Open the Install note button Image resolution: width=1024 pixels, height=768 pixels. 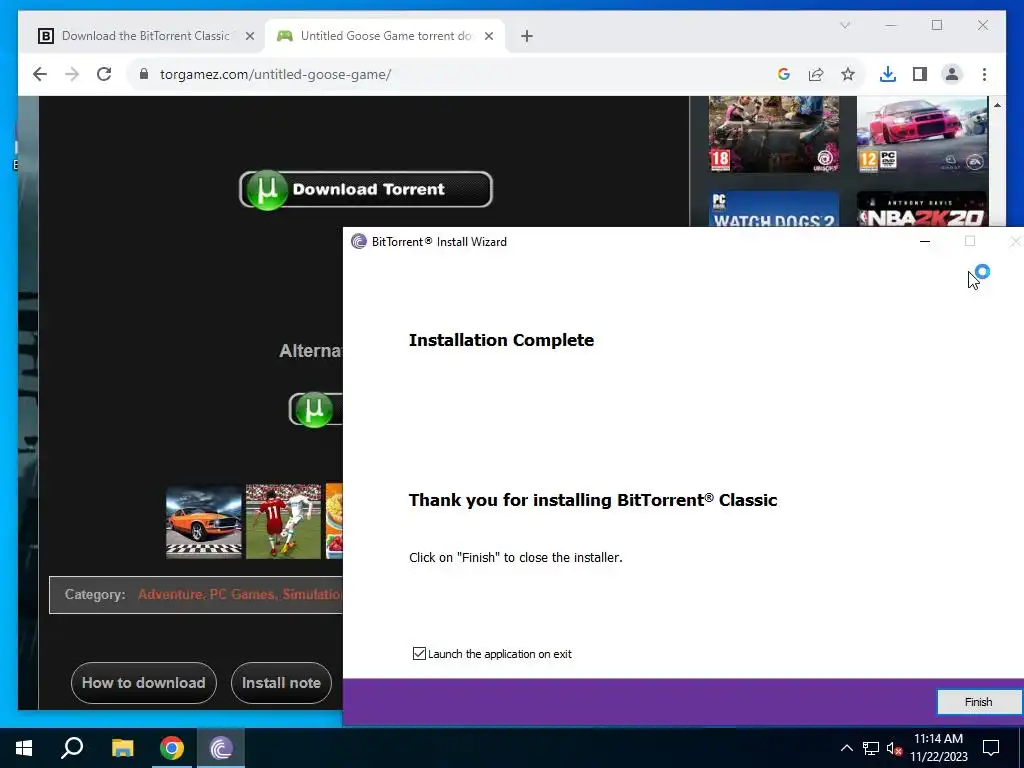click(x=281, y=683)
